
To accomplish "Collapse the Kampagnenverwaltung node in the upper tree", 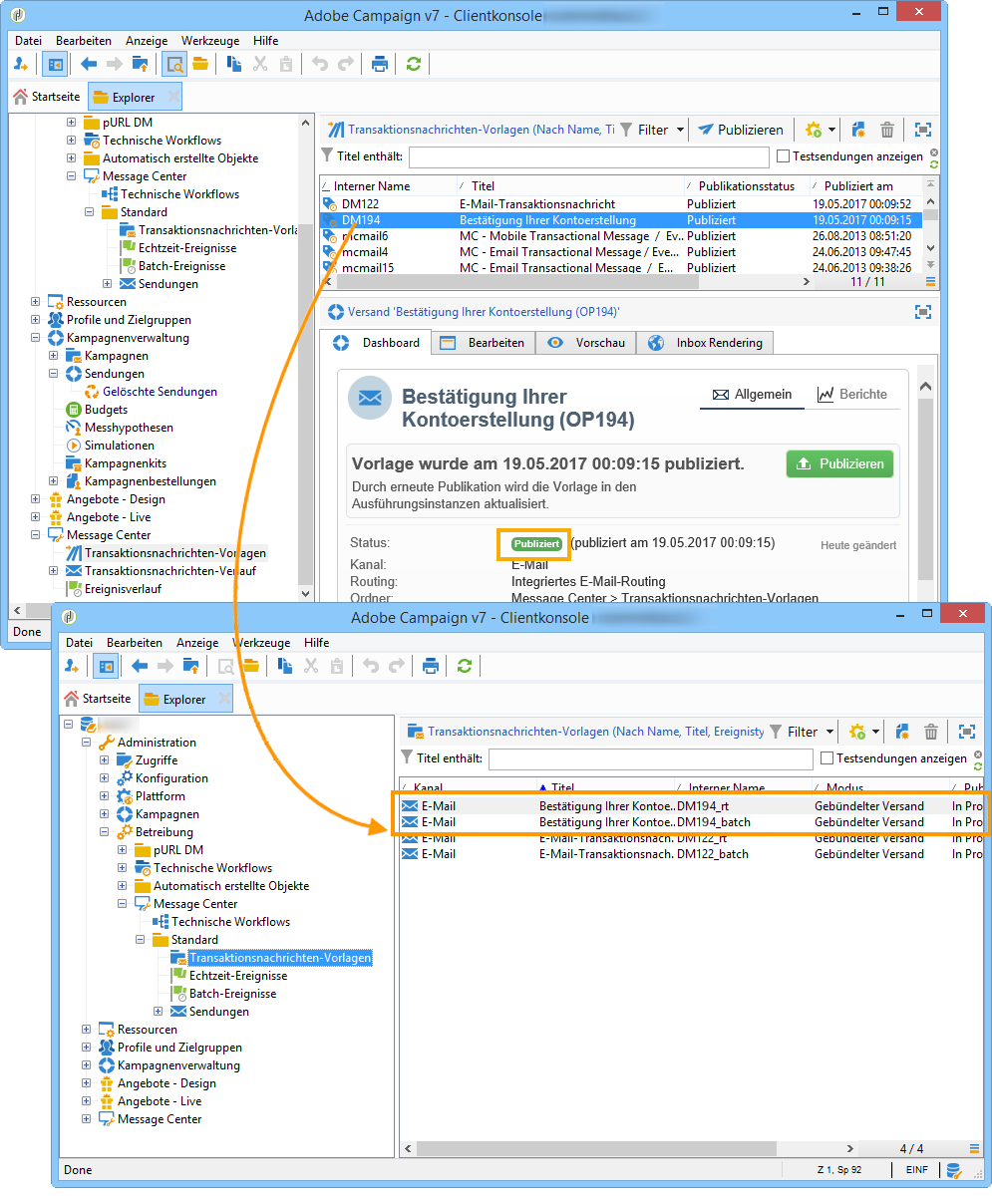I will 36,338.
